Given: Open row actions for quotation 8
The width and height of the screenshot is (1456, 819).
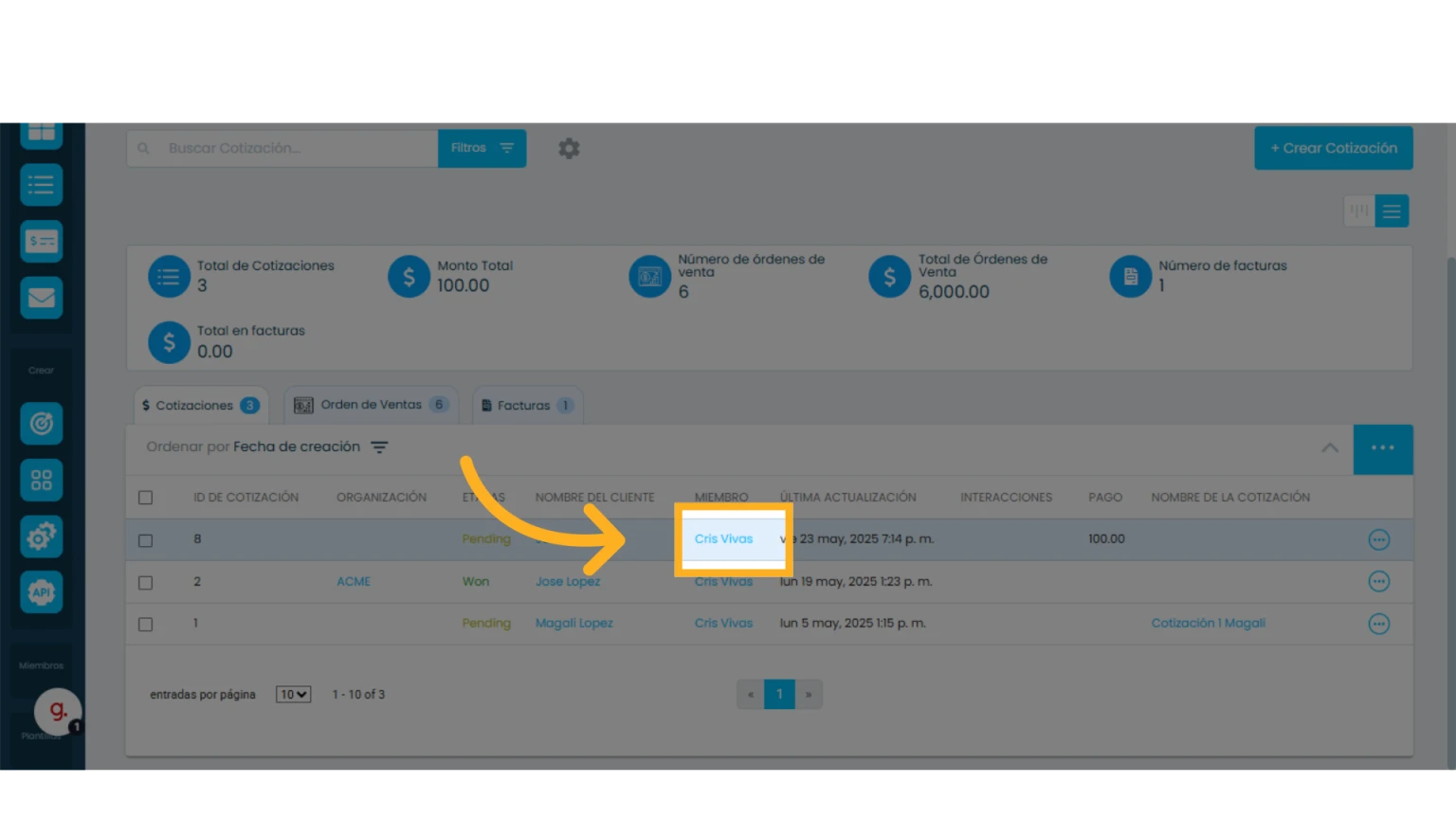Looking at the screenshot, I should point(1379,539).
